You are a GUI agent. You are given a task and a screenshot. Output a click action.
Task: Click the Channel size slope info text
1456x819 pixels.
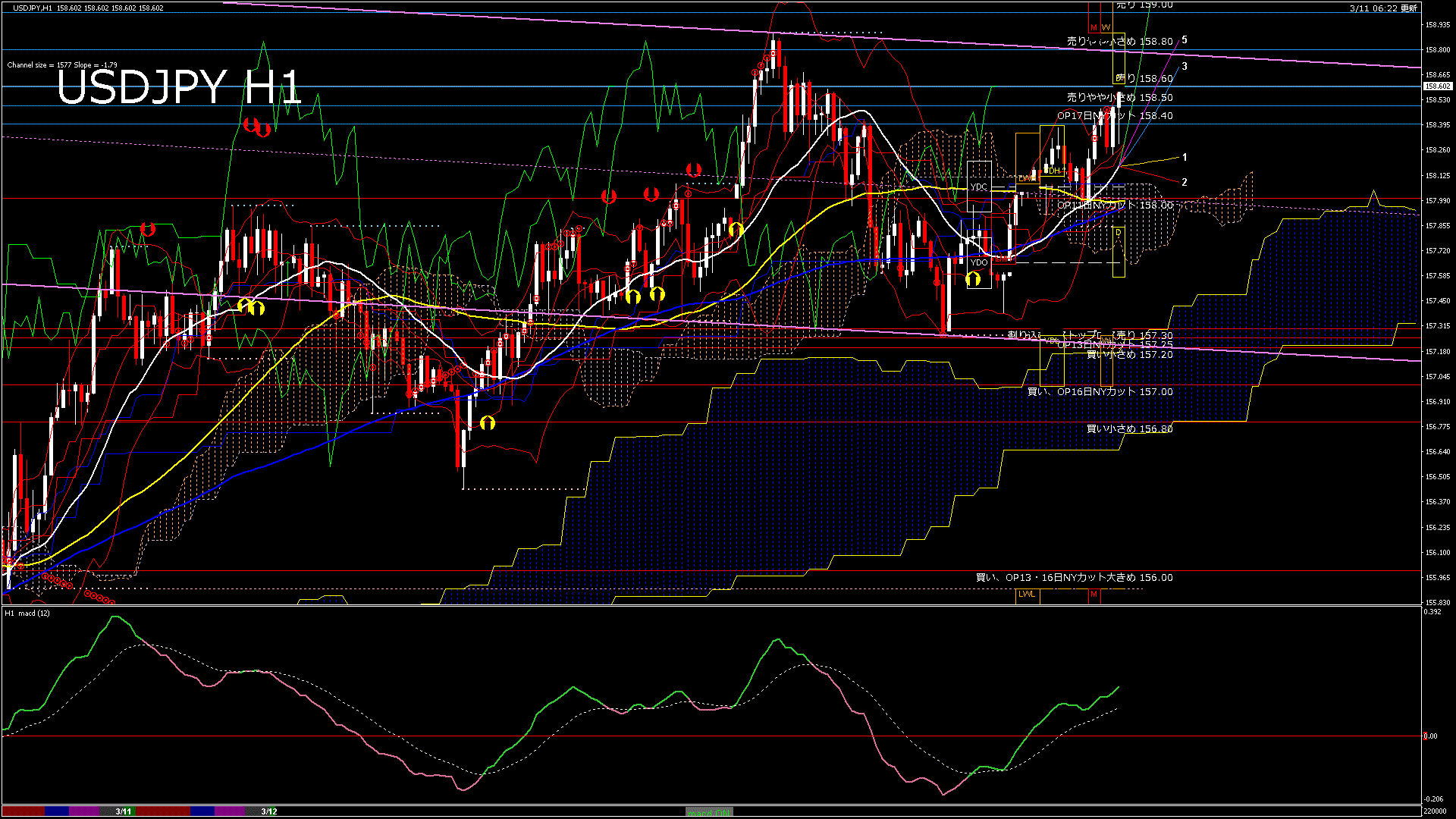click(62, 65)
